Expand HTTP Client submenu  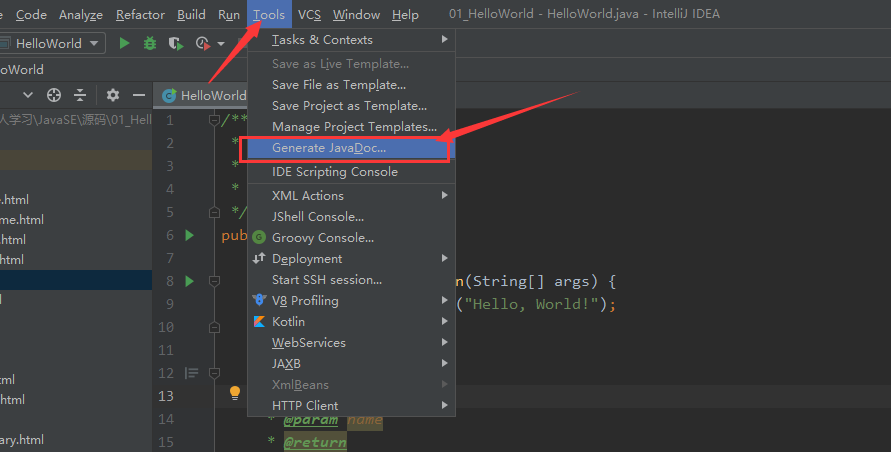(x=351, y=406)
